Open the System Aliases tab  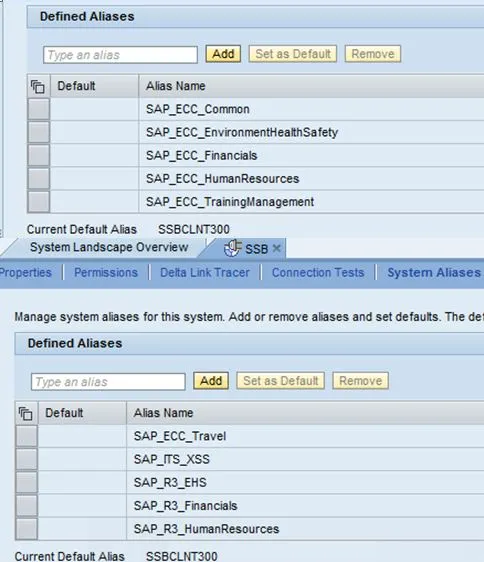[434, 273]
